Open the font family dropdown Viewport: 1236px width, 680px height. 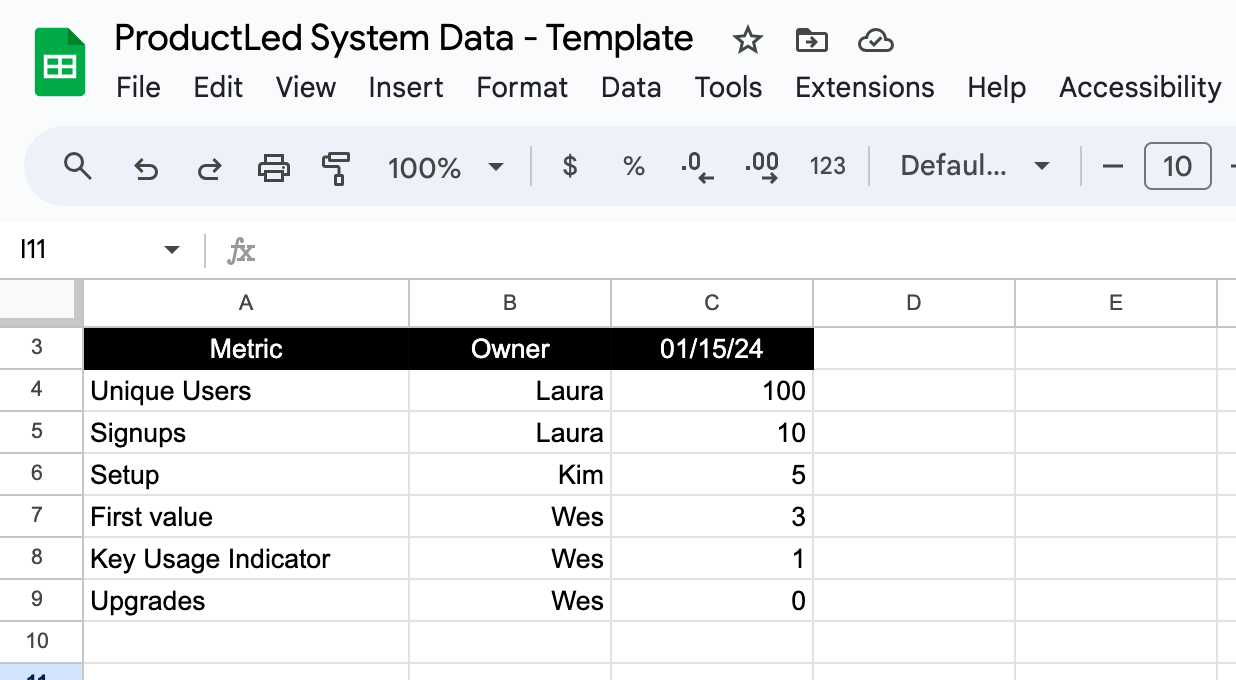tap(973, 166)
